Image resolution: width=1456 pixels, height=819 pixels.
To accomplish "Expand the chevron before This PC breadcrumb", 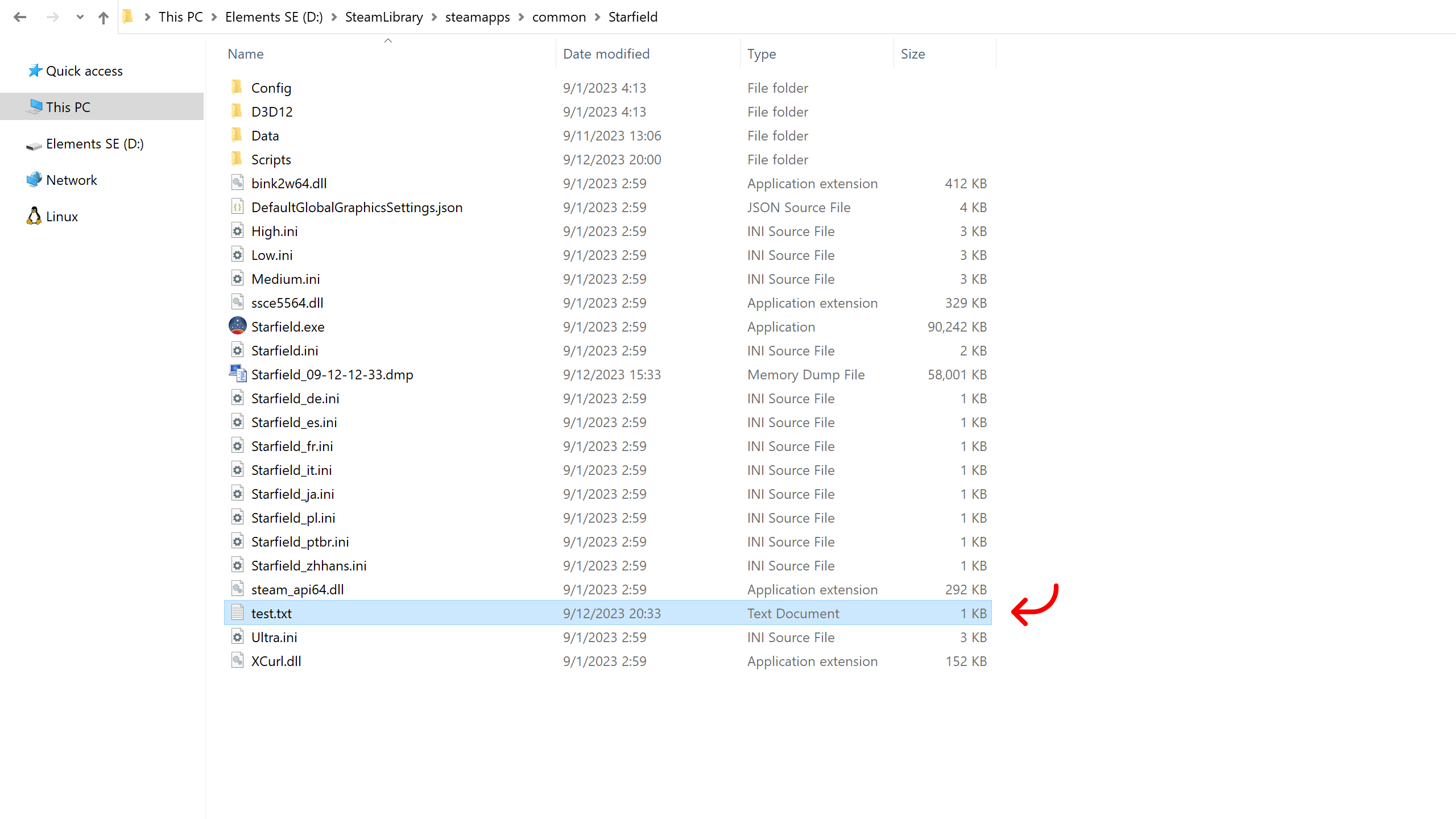I will tap(147, 17).
